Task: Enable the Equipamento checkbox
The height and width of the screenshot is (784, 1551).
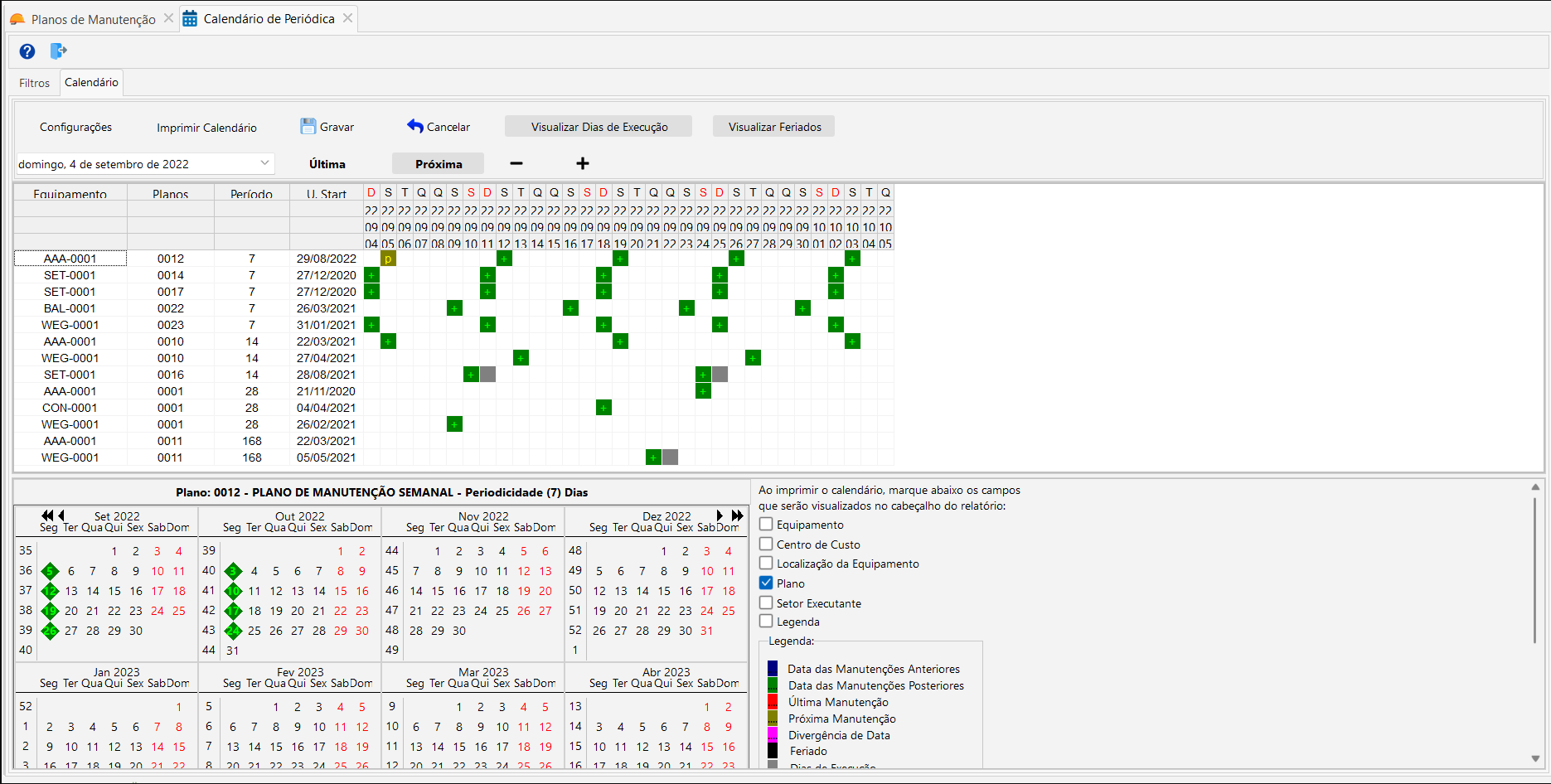Action: pyautogui.click(x=766, y=524)
